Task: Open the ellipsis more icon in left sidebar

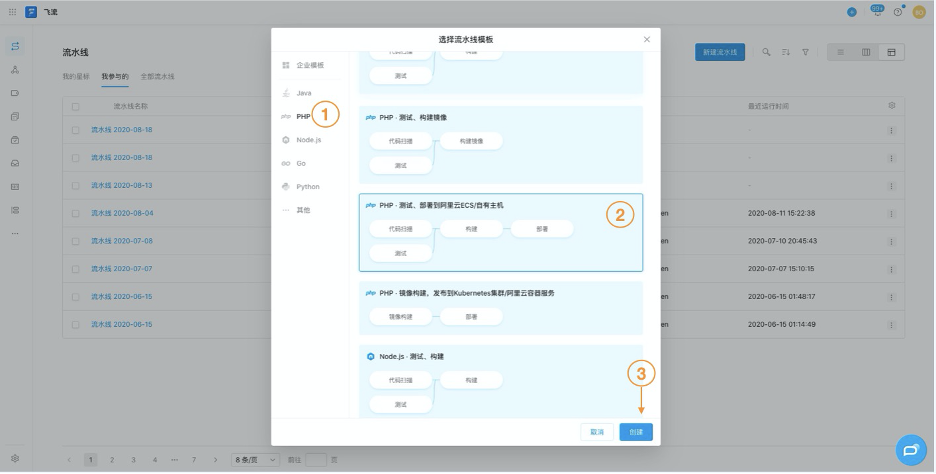Action: click(15, 233)
